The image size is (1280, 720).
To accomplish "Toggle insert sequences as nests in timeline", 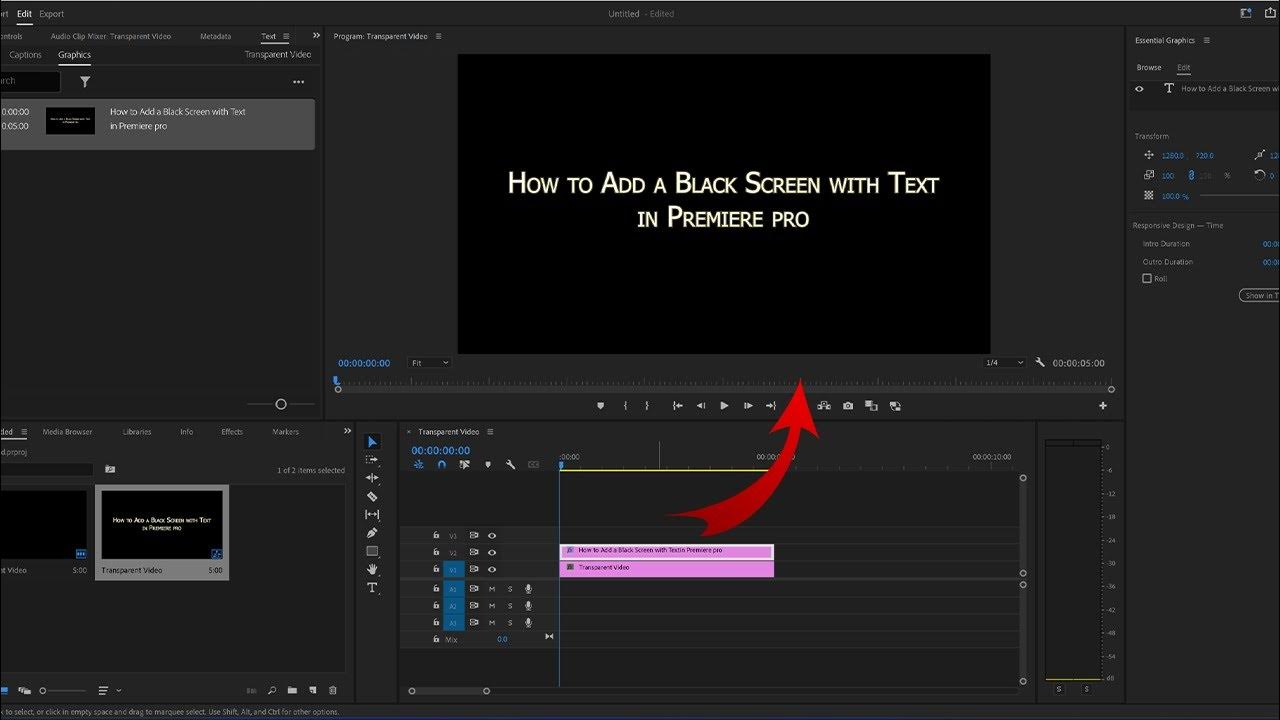I will (419, 465).
